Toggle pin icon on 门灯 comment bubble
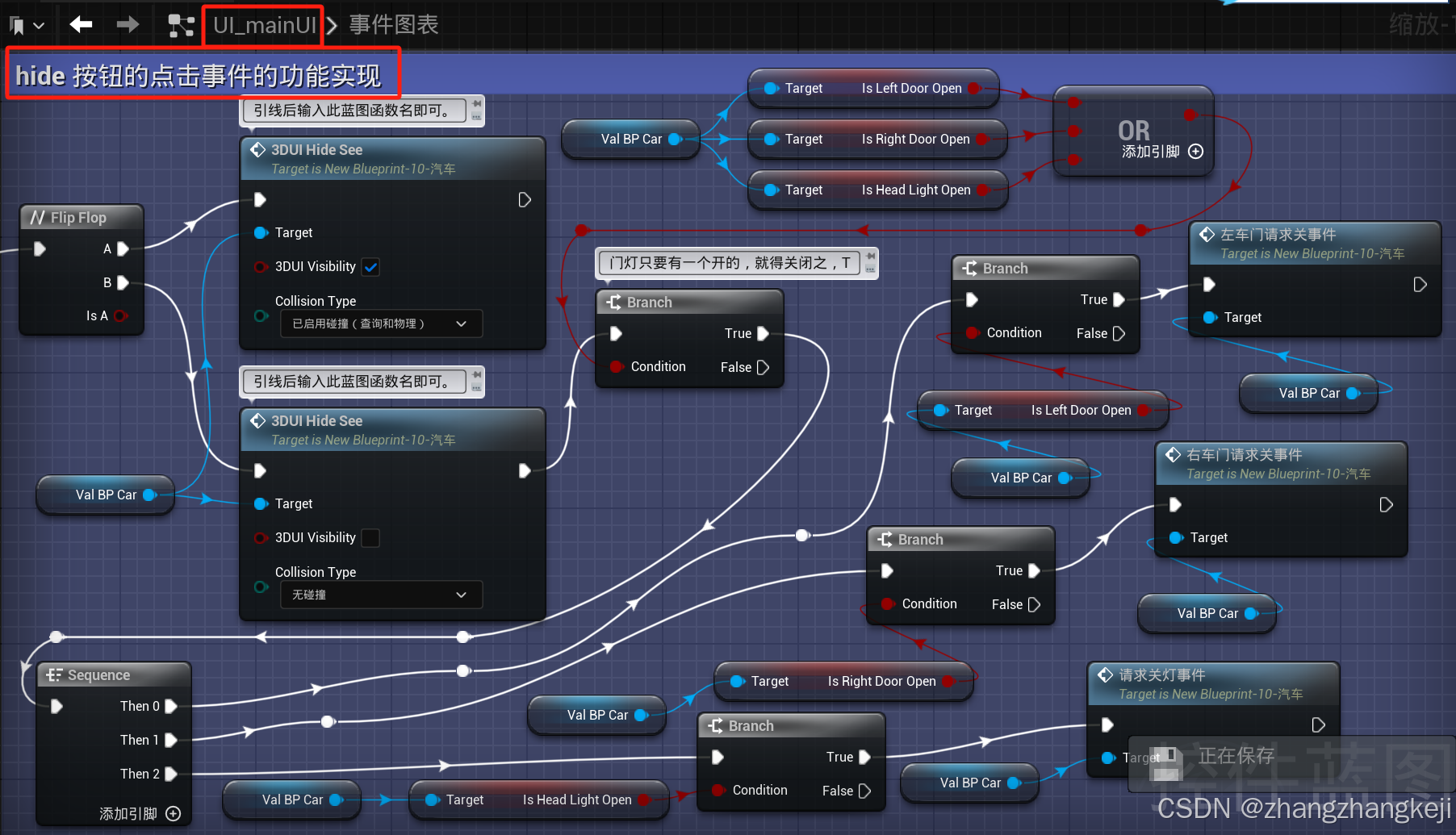The height and width of the screenshot is (835, 1456). click(x=871, y=257)
